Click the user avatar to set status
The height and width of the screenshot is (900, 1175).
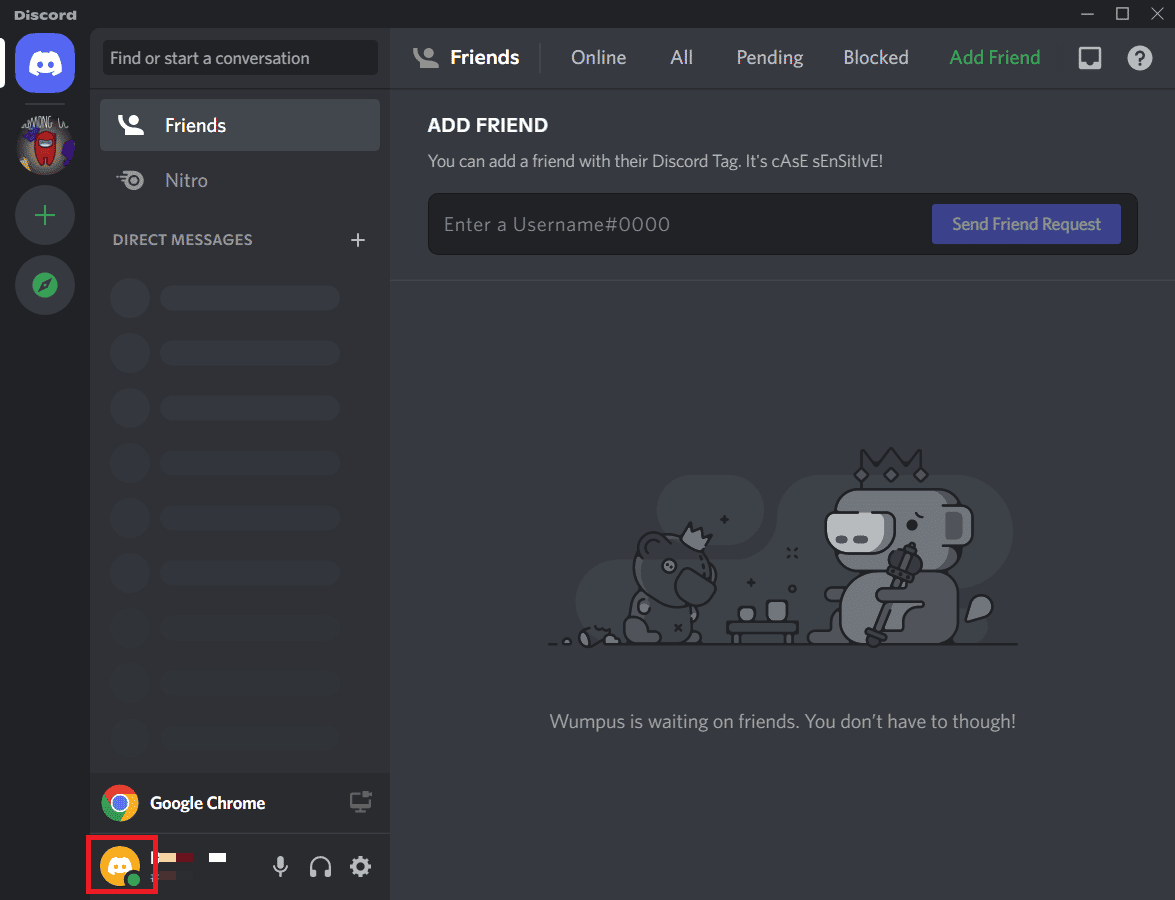tap(121, 866)
